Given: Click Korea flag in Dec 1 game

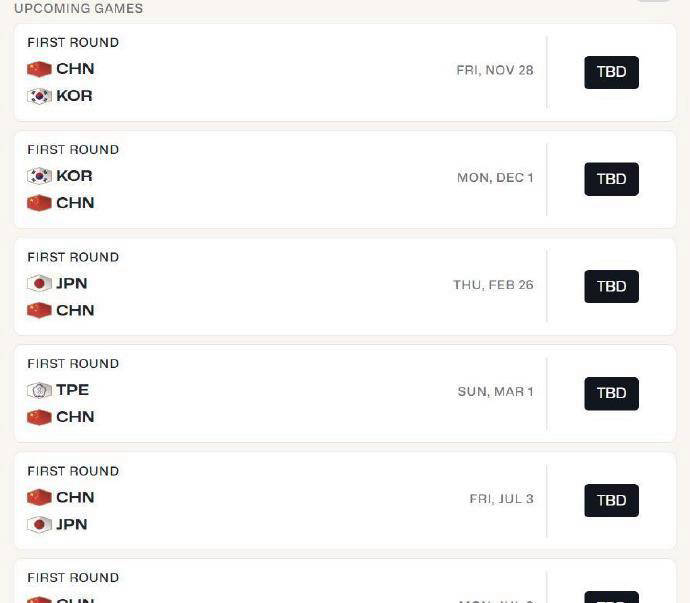Looking at the screenshot, I should click(x=39, y=176).
